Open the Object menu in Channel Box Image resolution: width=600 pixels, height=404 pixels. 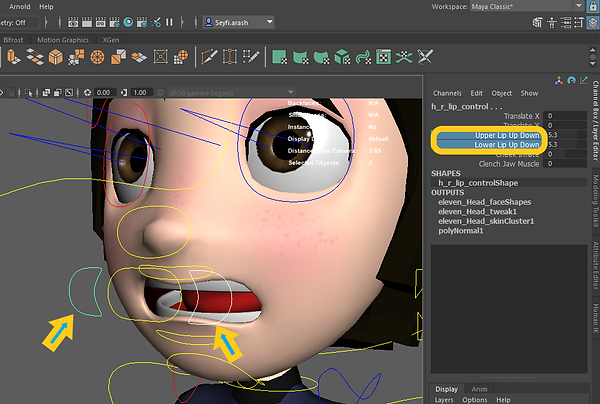pyautogui.click(x=501, y=93)
